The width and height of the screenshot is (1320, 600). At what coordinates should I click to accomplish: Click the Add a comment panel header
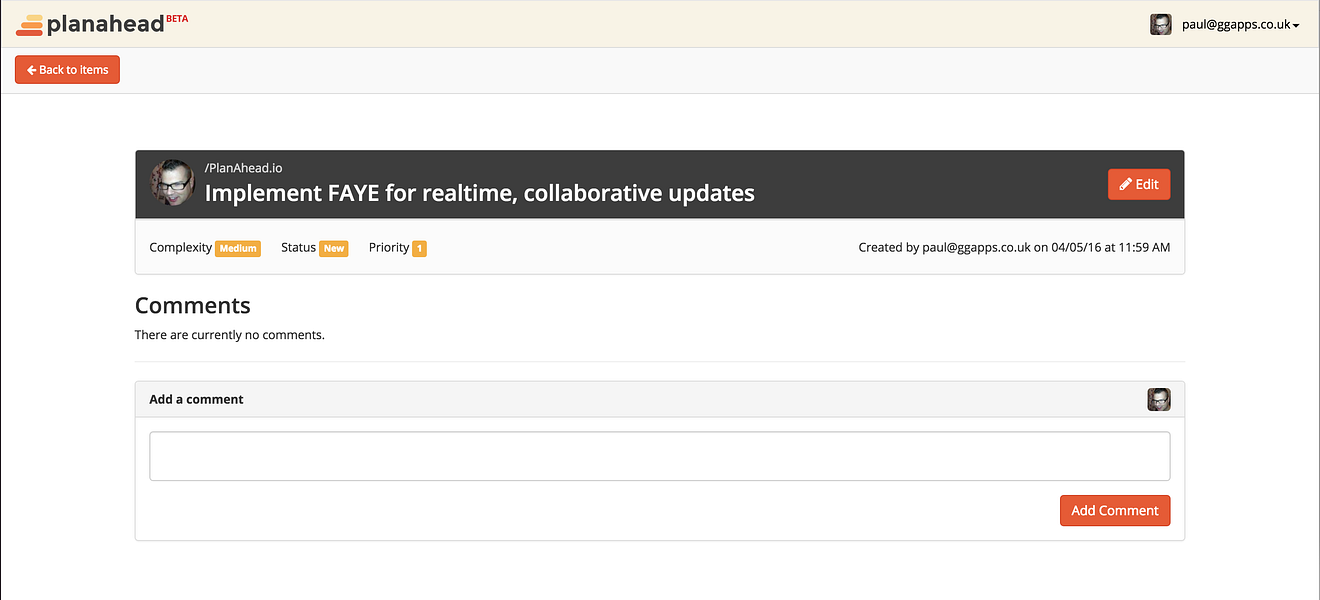660,399
